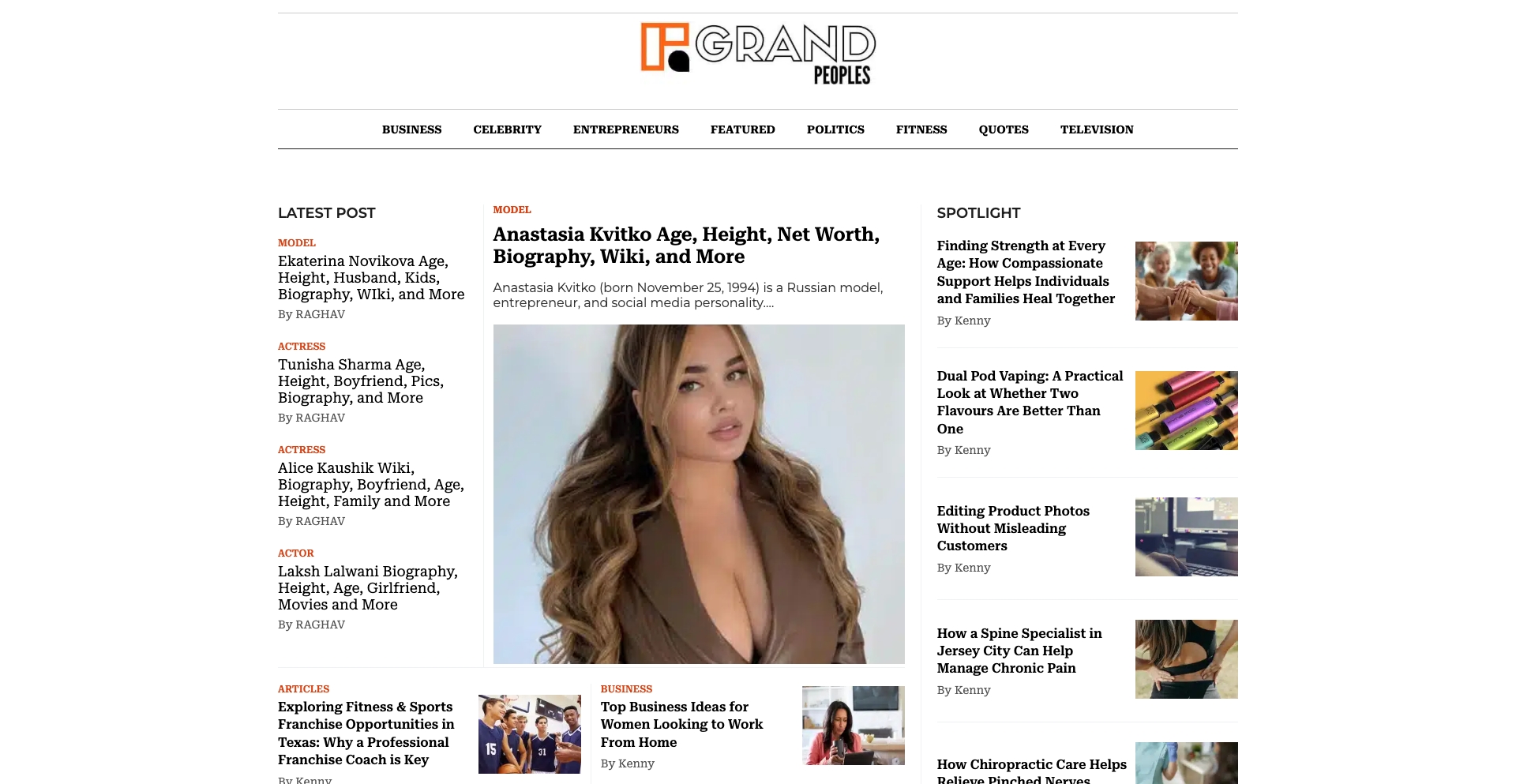Click the Anastasia Kvitko featured photo

pyautogui.click(x=699, y=493)
